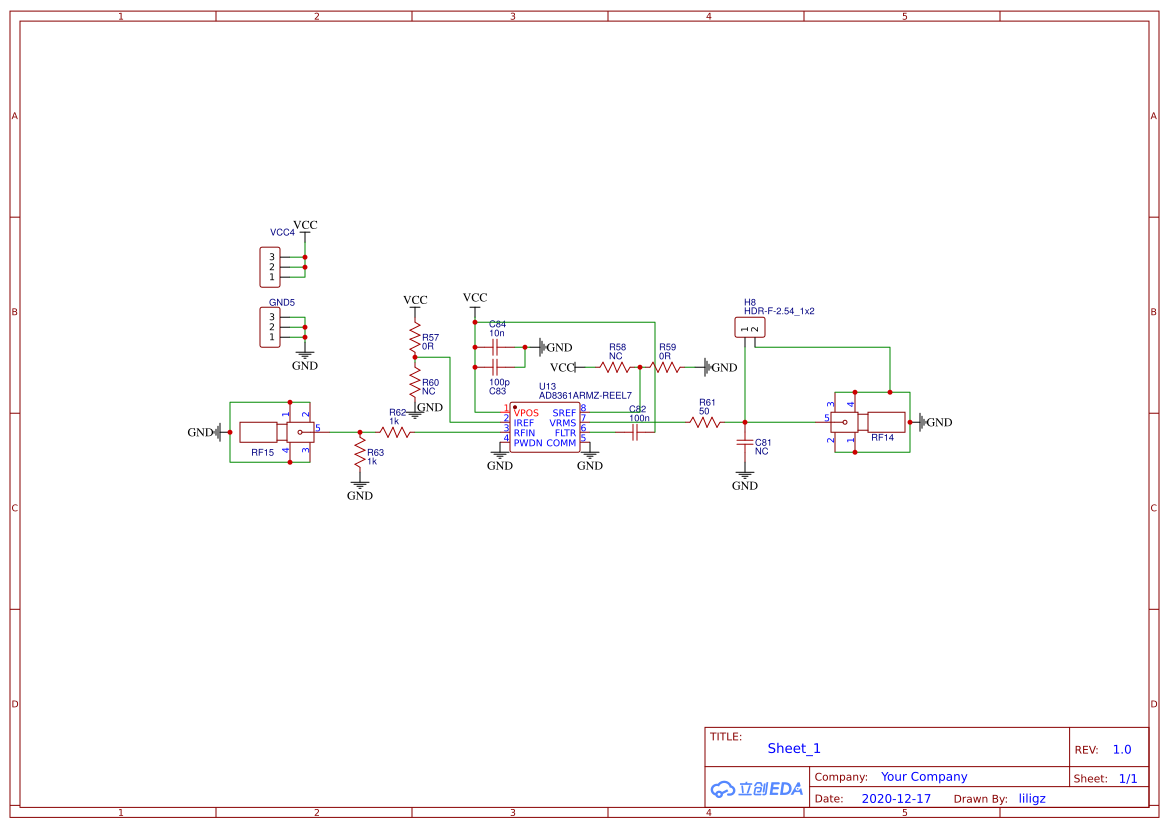Screen dimensions: 1169x828
Task: Click the 'Your Company' field
Action: click(x=924, y=777)
